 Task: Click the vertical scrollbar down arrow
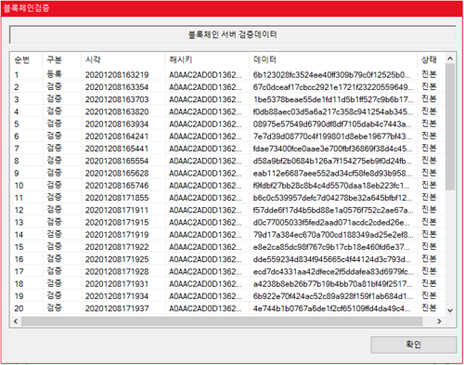coord(450,310)
